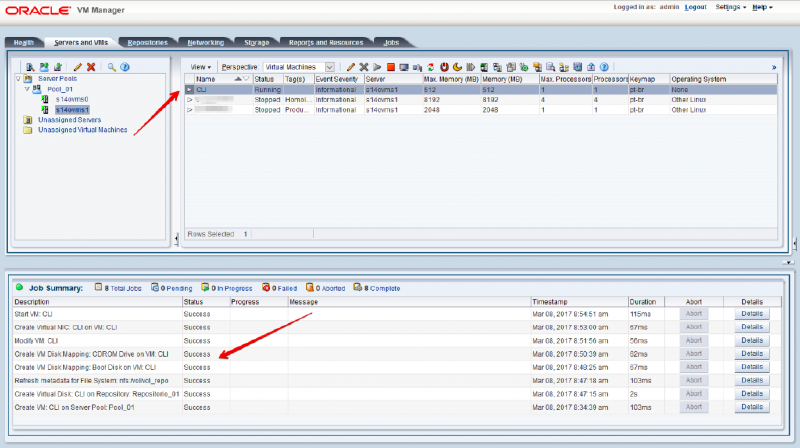Open the View menu in VM toolbar
This screenshot has width=800, height=448.
pos(201,66)
